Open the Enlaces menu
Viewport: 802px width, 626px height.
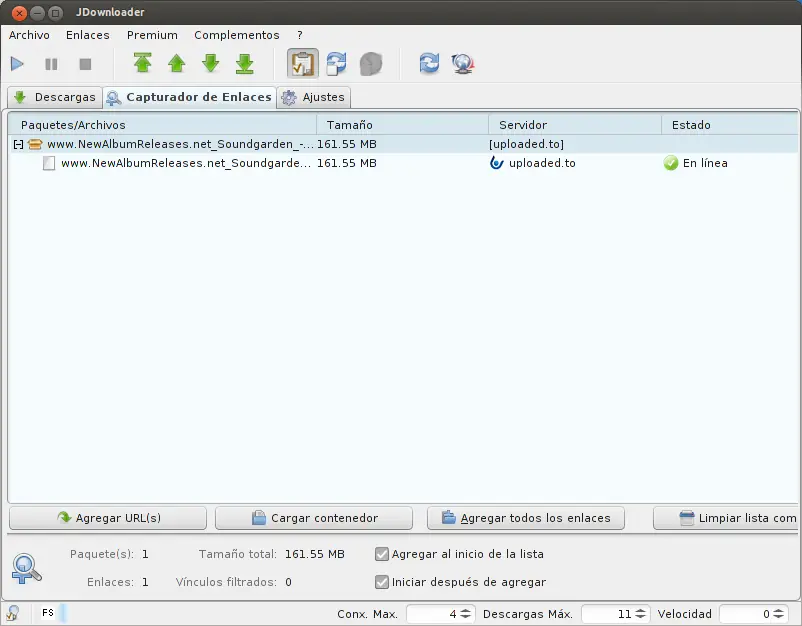click(87, 35)
